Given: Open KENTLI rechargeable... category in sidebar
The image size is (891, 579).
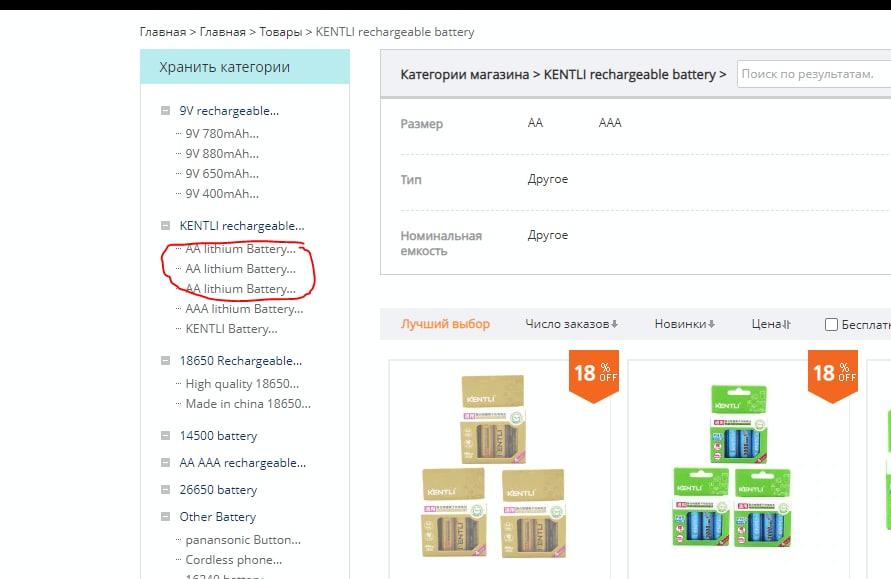Looking at the screenshot, I should [x=242, y=226].
